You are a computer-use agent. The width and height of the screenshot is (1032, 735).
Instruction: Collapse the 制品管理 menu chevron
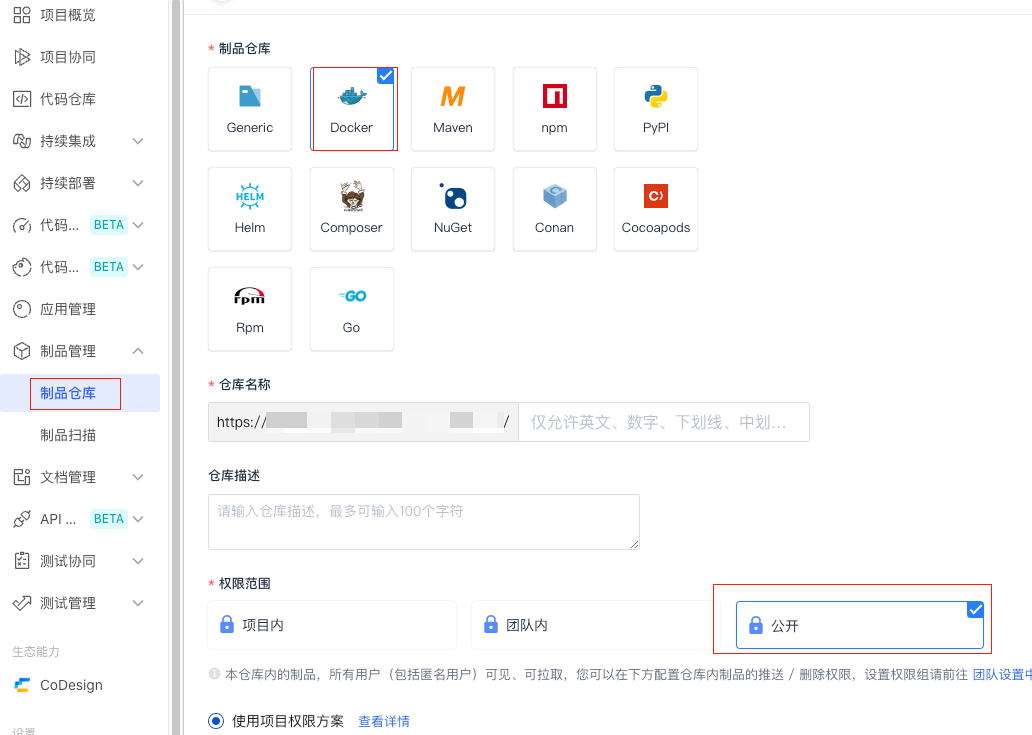(x=138, y=351)
